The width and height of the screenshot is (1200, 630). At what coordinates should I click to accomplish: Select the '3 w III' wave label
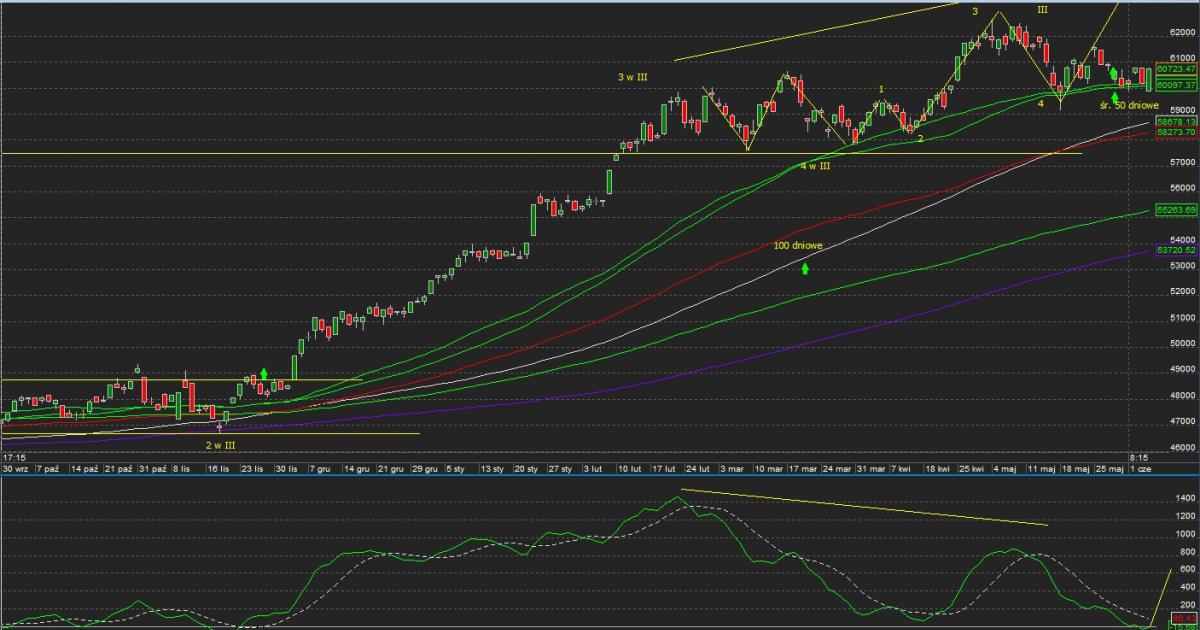pos(632,77)
